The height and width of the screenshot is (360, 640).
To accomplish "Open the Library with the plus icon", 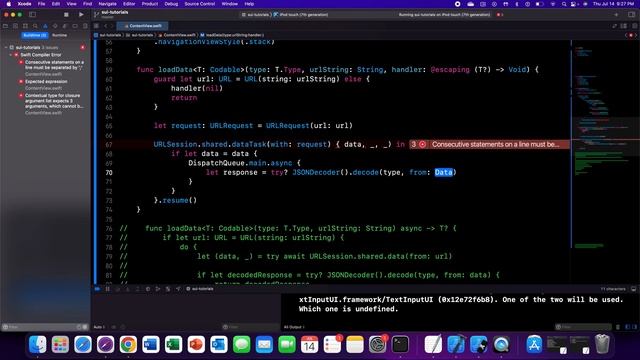I will click(616, 15).
